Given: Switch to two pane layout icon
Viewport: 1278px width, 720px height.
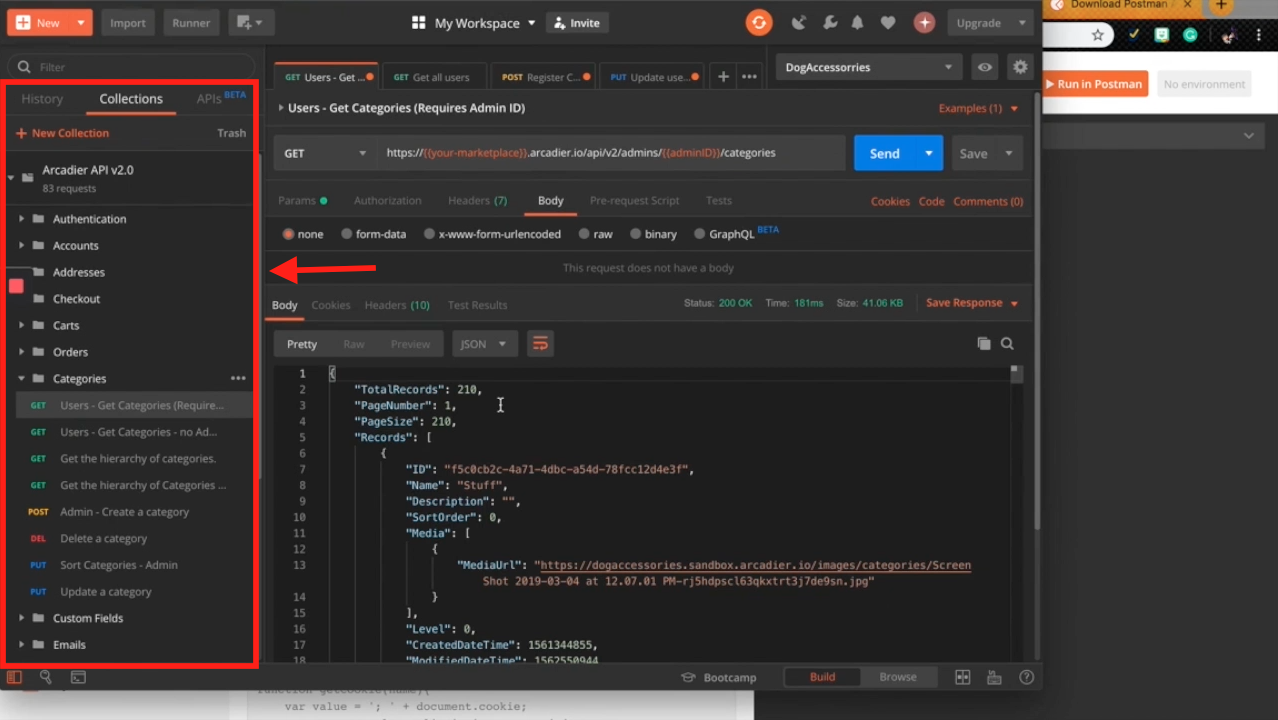Looking at the screenshot, I should (962, 677).
